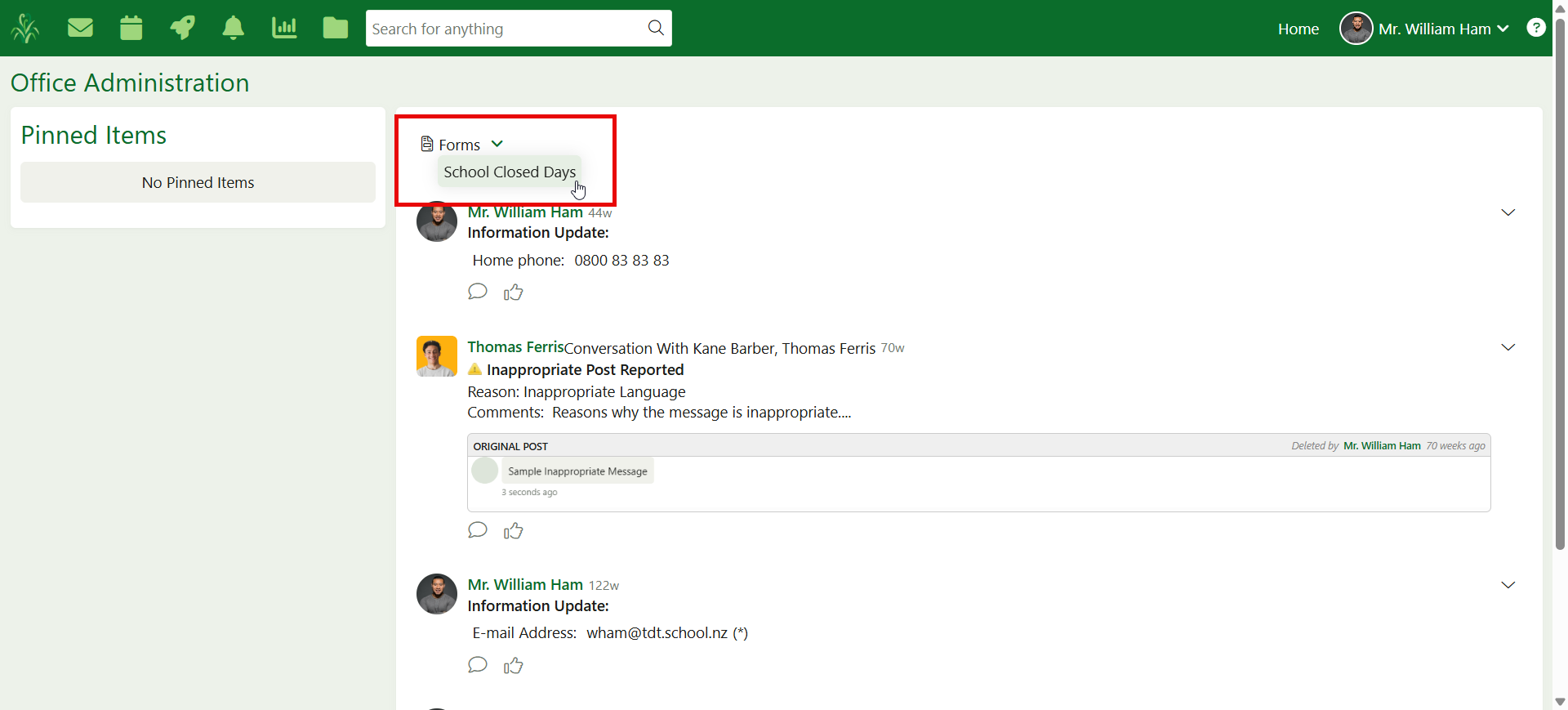The height and width of the screenshot is (710, 1568).
Task: Go to Home in top navigation
Action: (1298, 29)
